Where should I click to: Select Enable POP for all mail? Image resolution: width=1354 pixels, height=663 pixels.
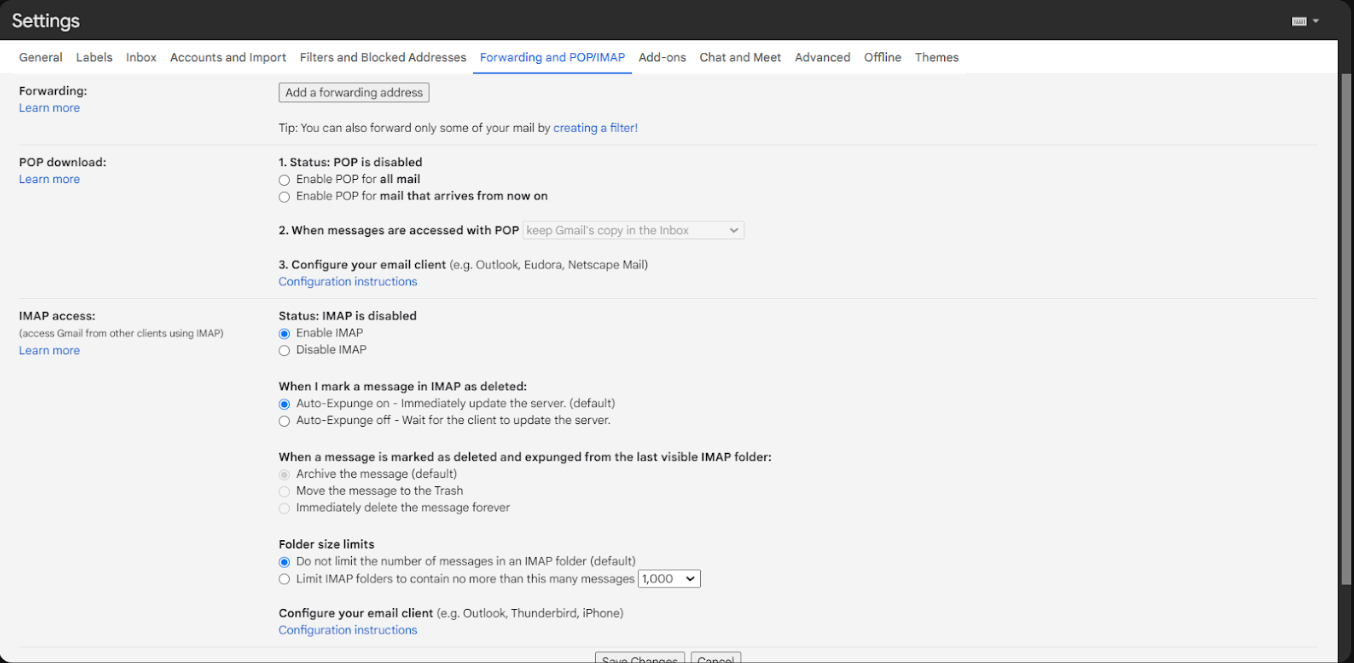click(x=285, y=180)
